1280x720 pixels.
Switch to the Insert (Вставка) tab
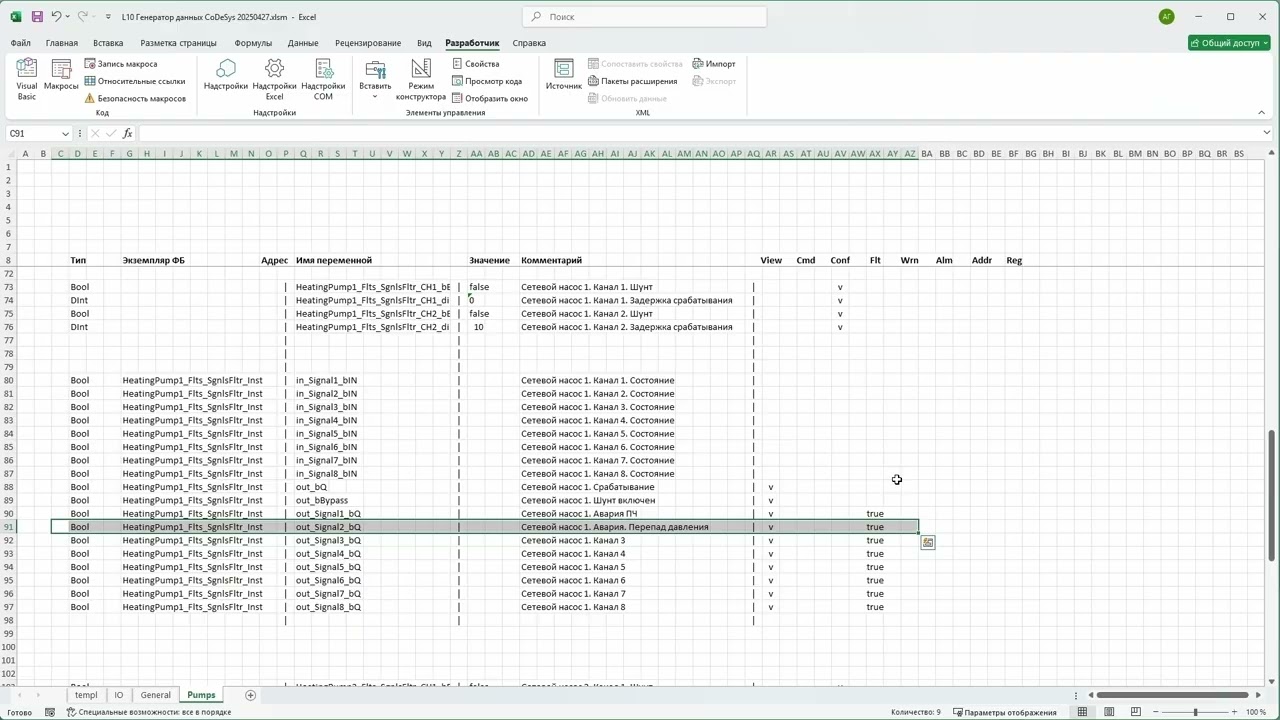(x=108, y=43)
